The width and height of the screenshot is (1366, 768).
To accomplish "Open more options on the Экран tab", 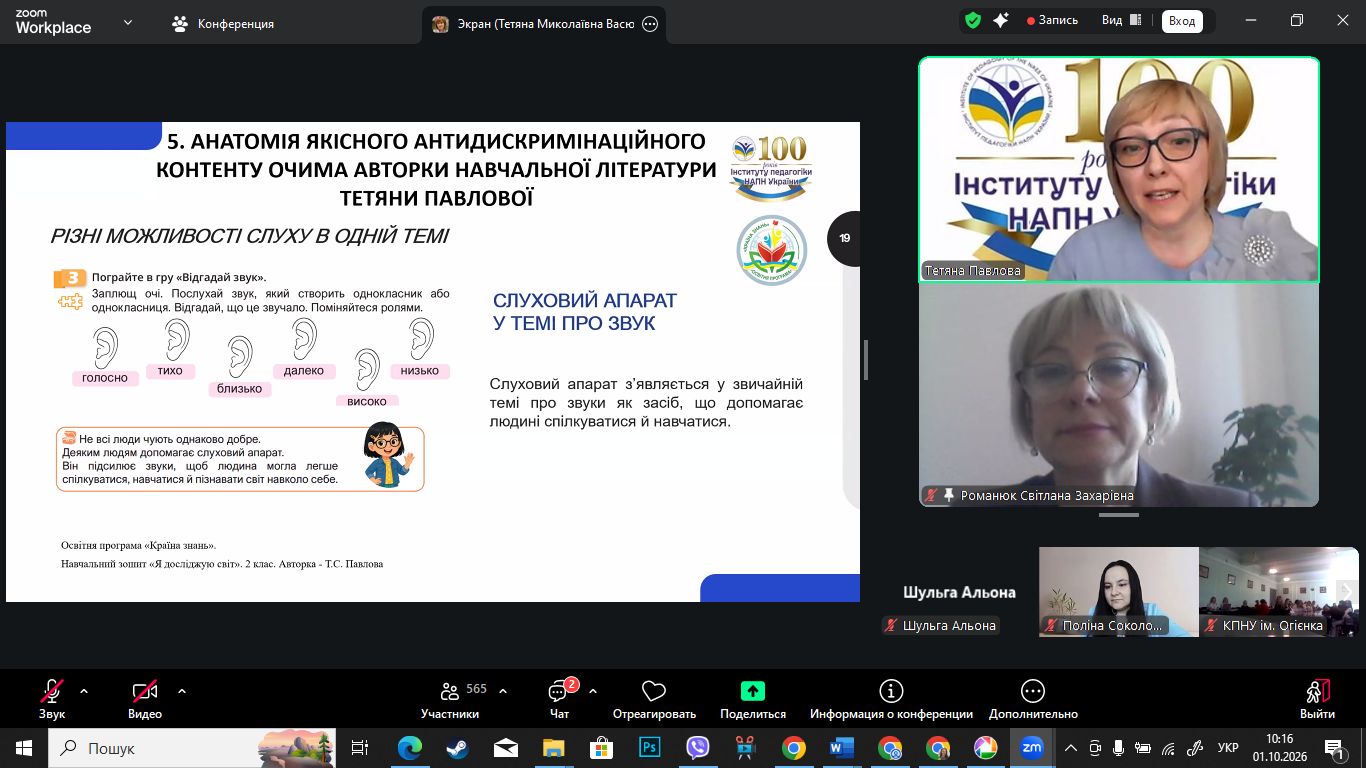I will 650,24.
